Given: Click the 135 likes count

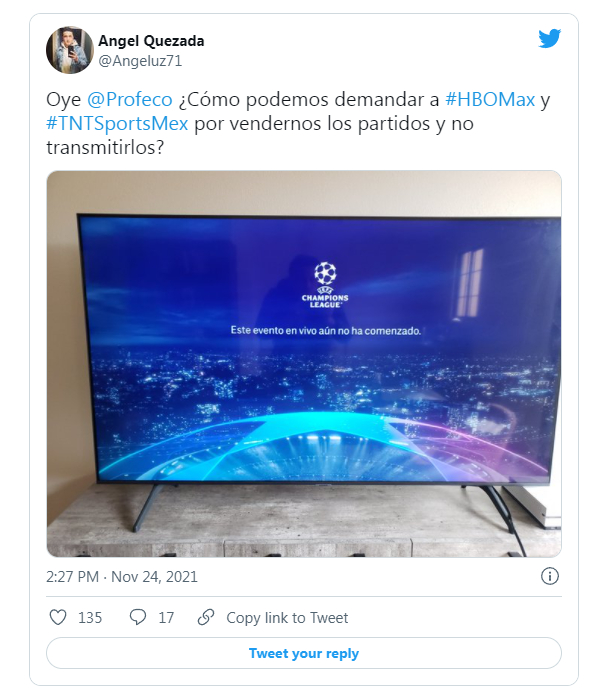Looking at the screenshot, I should click(90, 618).
